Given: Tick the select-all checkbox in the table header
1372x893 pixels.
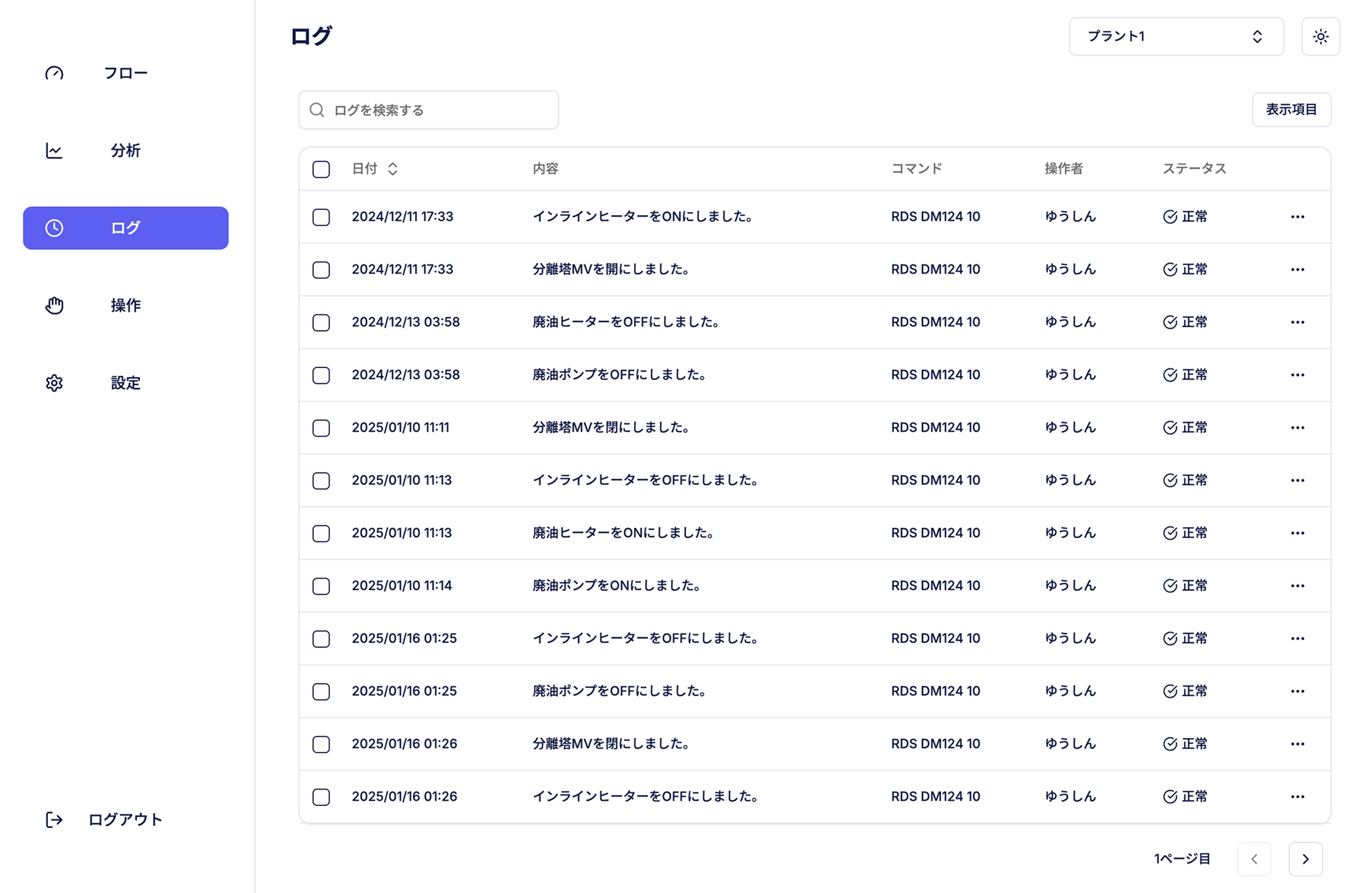Looking at the screenshot, I should [x=321, y=169].
